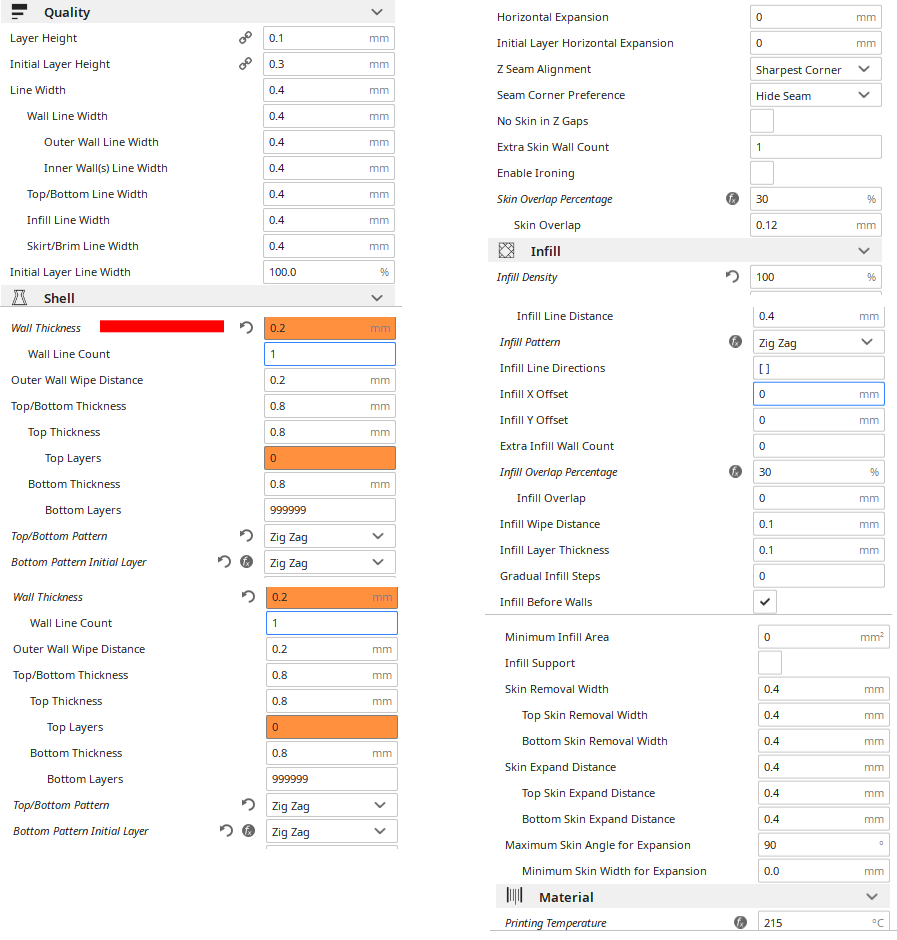The image size is (897, 940).
Task: Toggle the Enable Ironing checkbox
Action: point(762,173)
